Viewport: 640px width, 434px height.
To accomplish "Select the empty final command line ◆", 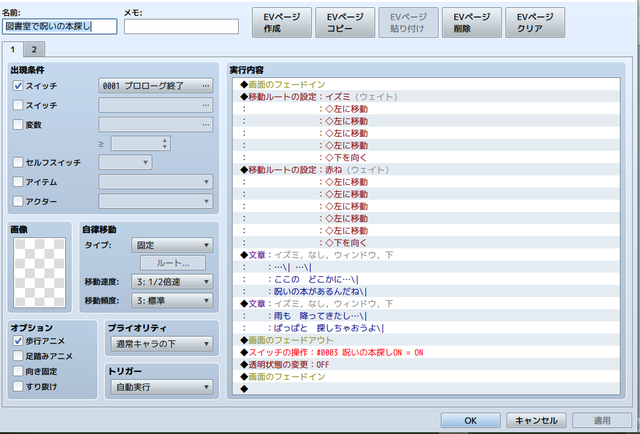I will [x=427, y=389].
